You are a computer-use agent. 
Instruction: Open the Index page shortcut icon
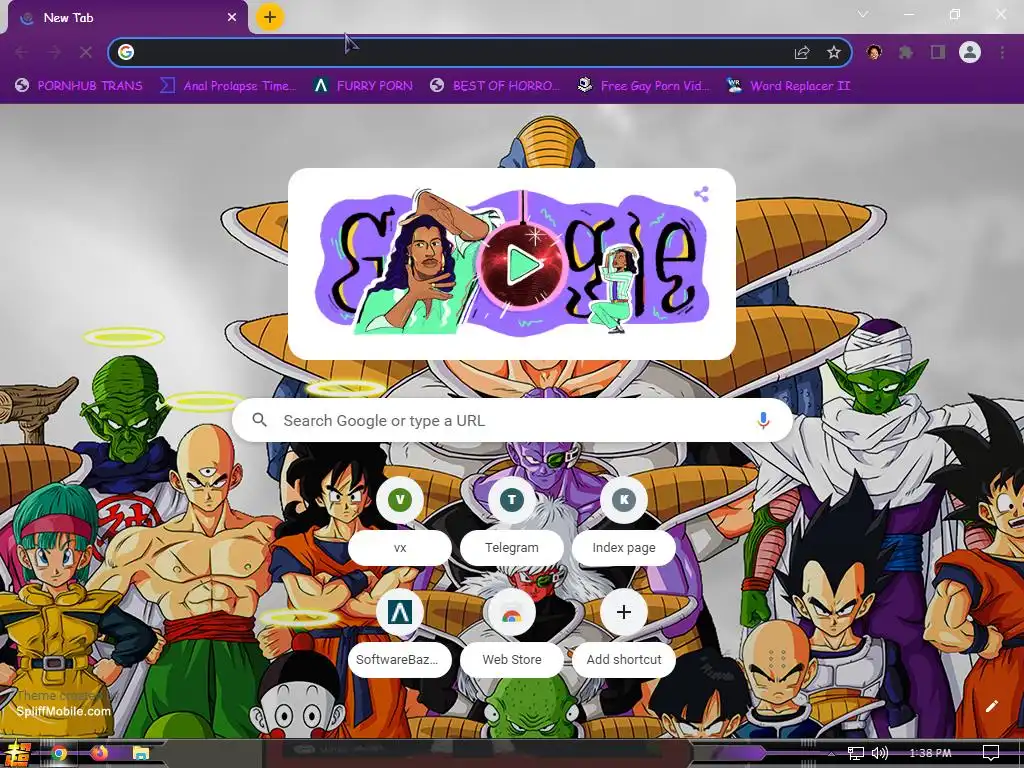coord(624,500)
